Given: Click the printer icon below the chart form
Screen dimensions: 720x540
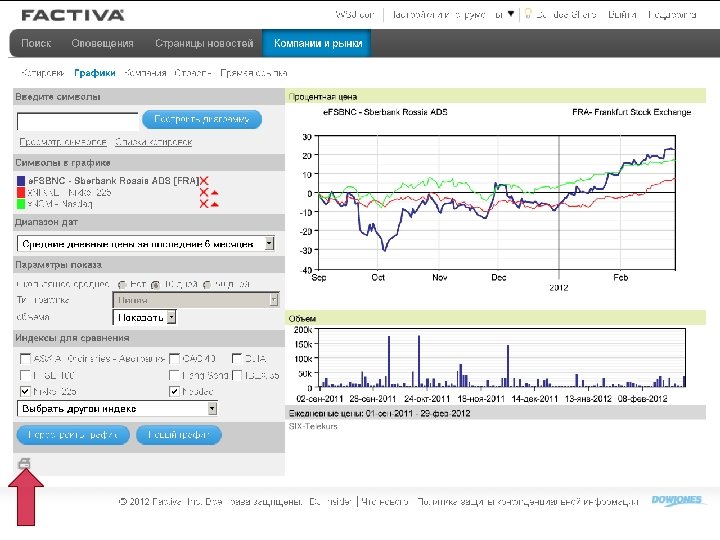Looking at the screenshot, I should click(x=24, y=463).
